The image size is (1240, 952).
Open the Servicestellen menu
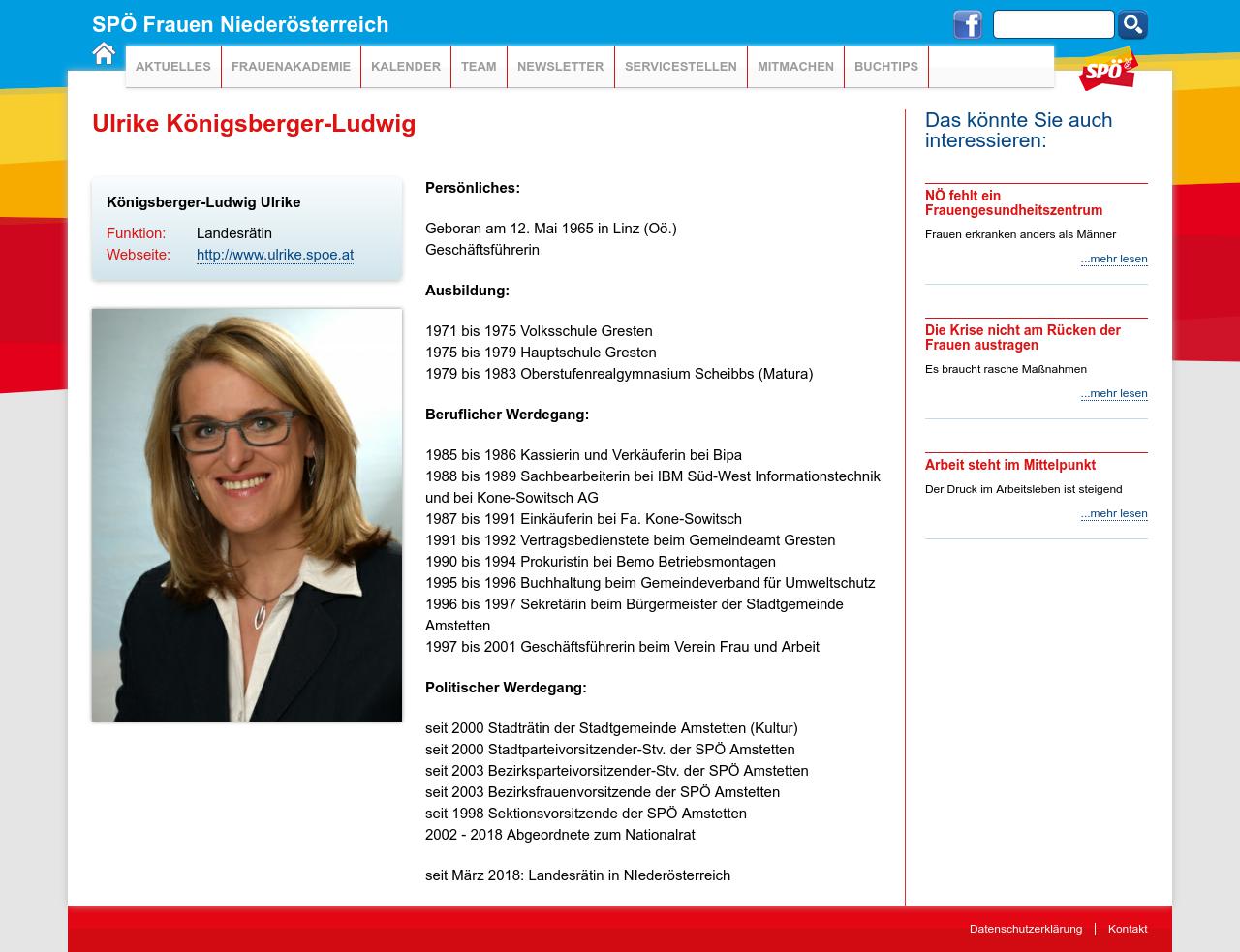coord(681,67)
